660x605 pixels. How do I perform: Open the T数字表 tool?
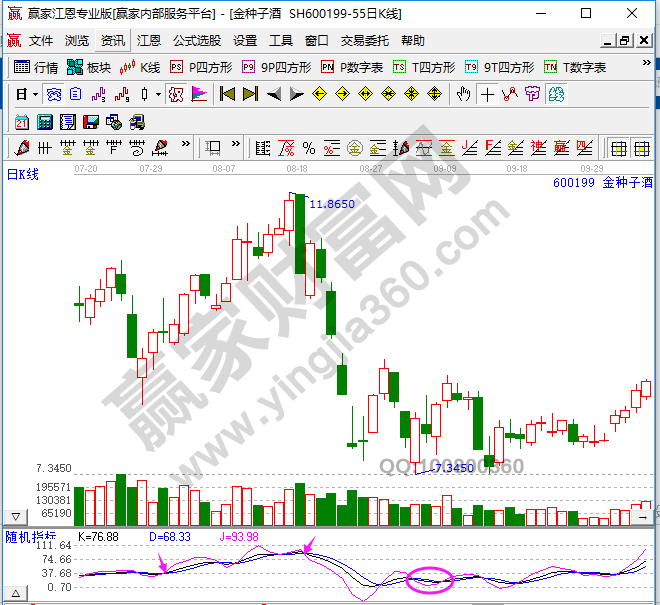[x=575, y=67]
